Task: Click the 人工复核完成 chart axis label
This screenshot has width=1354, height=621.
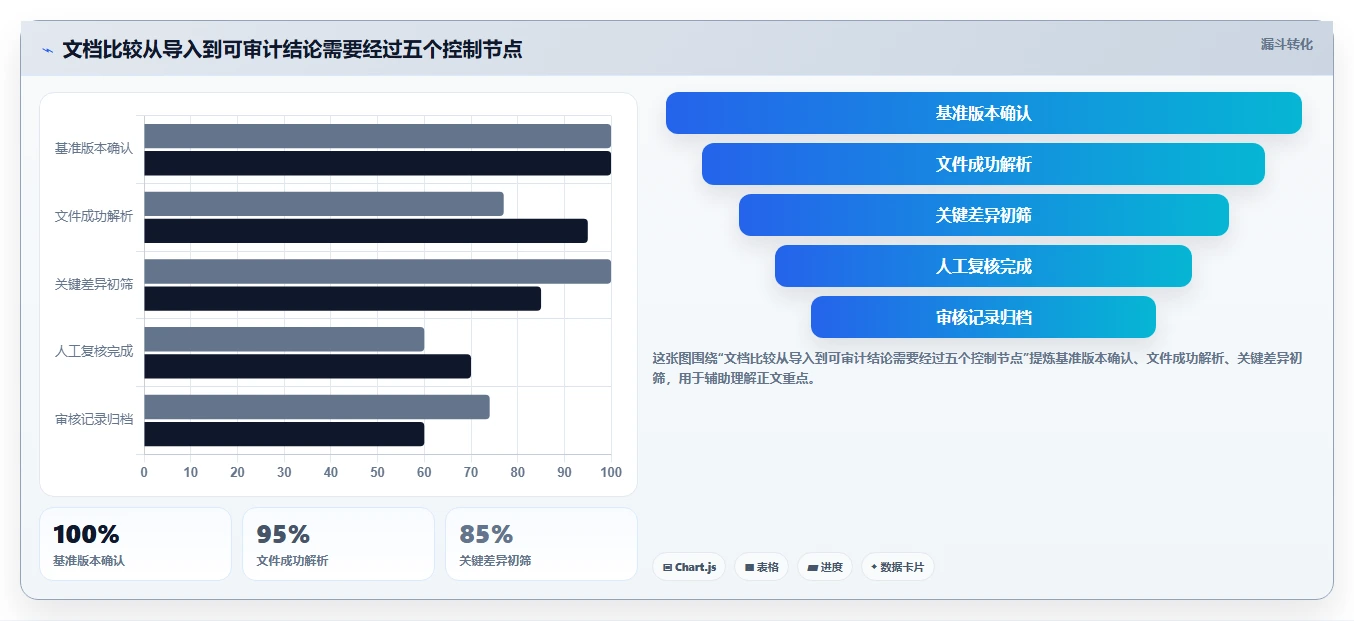Action: (94, 351)
